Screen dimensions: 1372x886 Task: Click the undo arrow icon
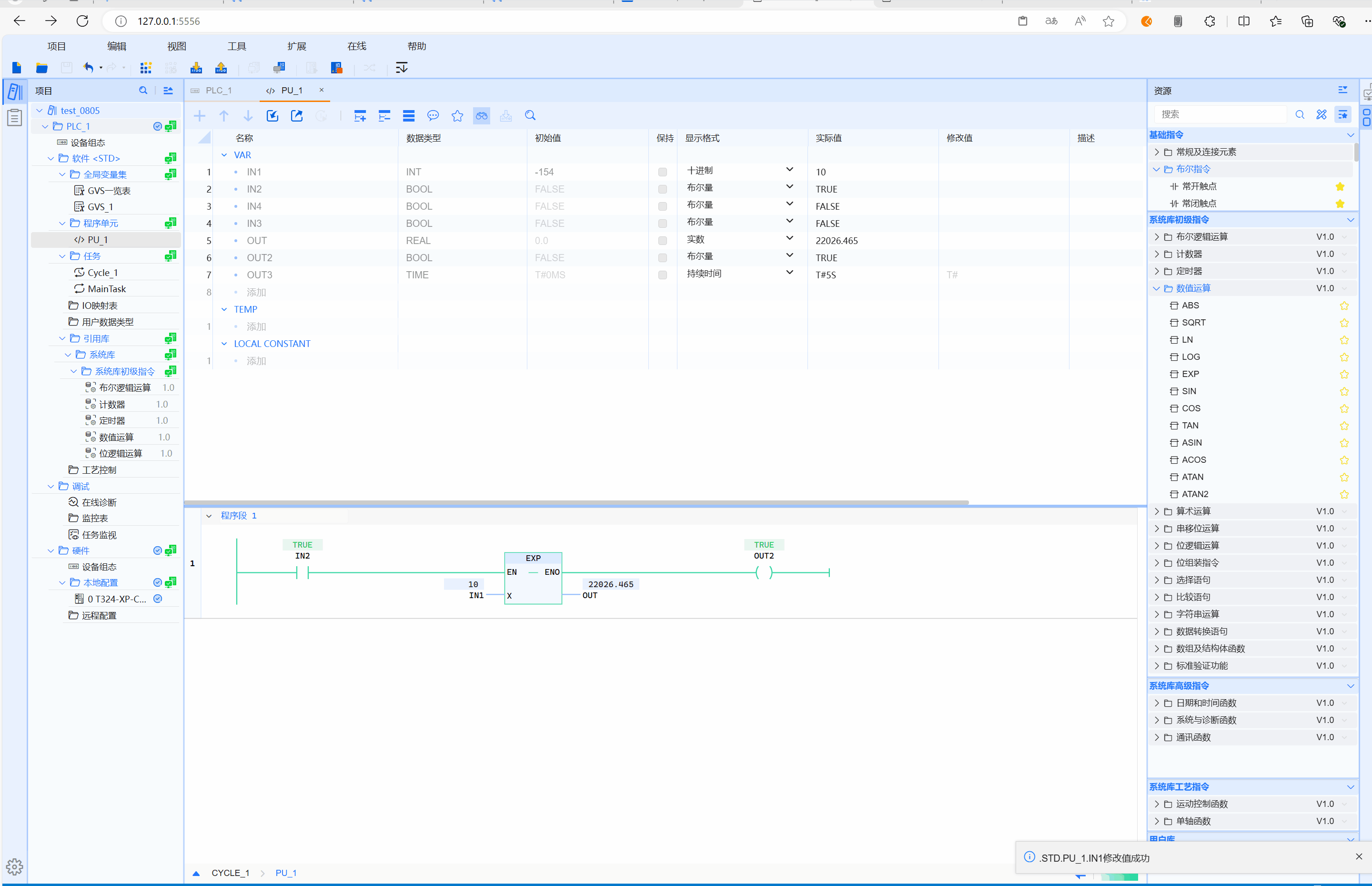click(x=88, y=68)
